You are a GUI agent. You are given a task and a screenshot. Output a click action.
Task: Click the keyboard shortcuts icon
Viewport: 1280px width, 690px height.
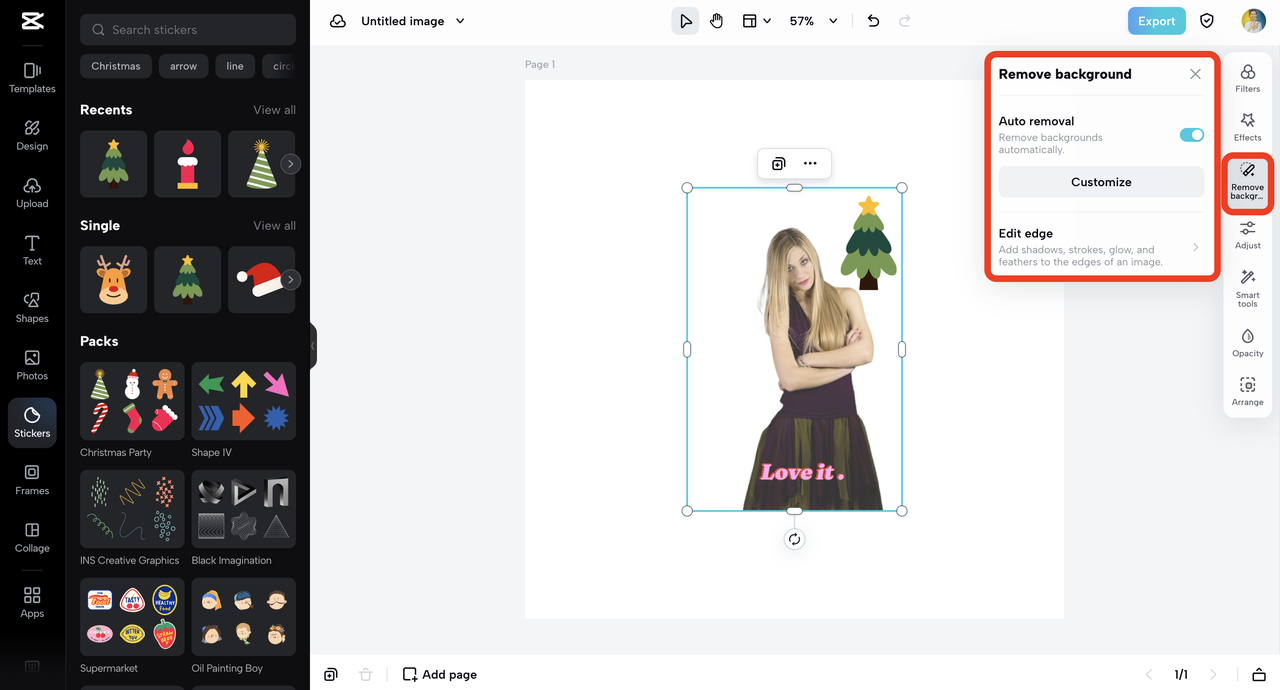[x=32, y=667]
